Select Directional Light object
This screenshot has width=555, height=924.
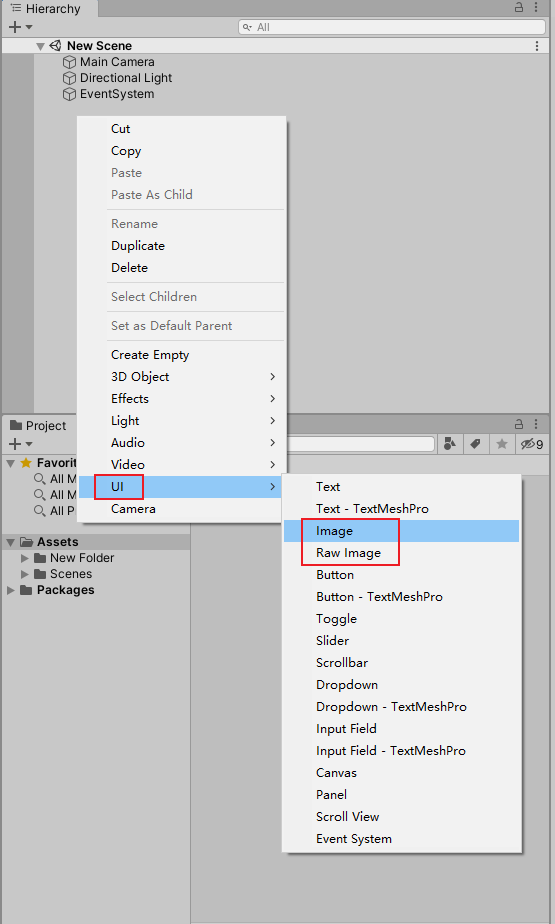point(126,78)
